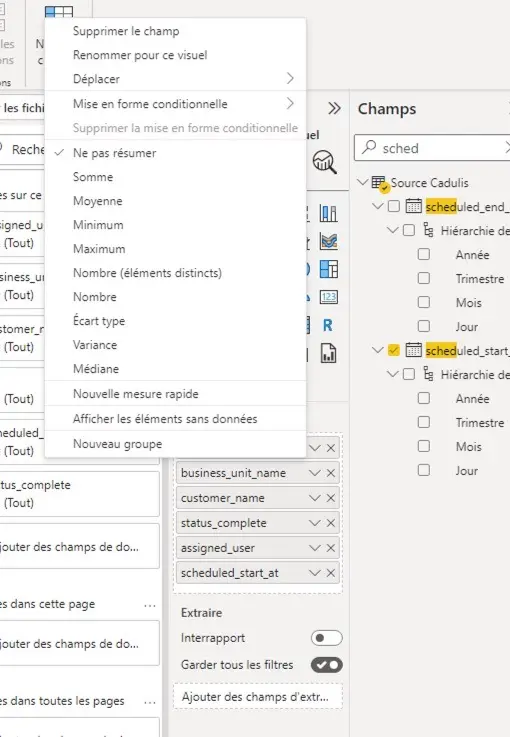
Task: Focus the Champs search box containing sched
Action: 432,148
